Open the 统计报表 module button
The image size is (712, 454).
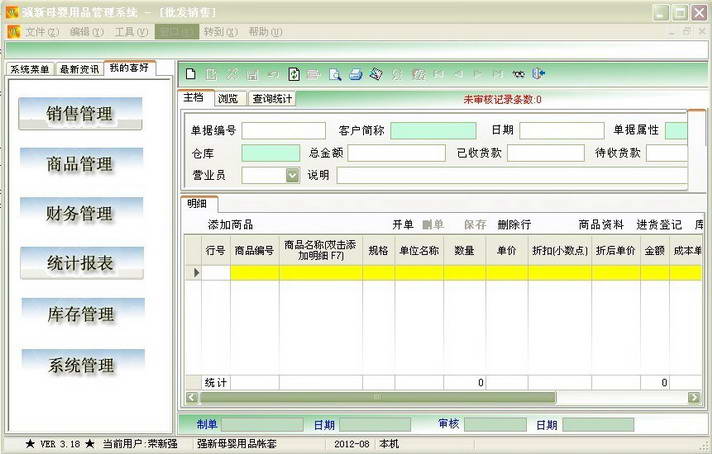point(82,263)
